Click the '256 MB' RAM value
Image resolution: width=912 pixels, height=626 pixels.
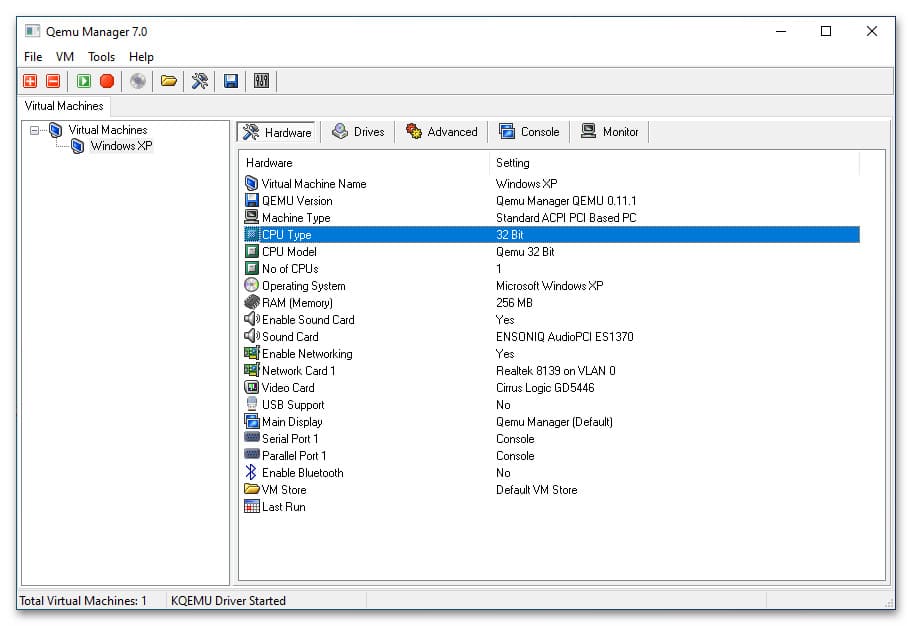point(514,303)
